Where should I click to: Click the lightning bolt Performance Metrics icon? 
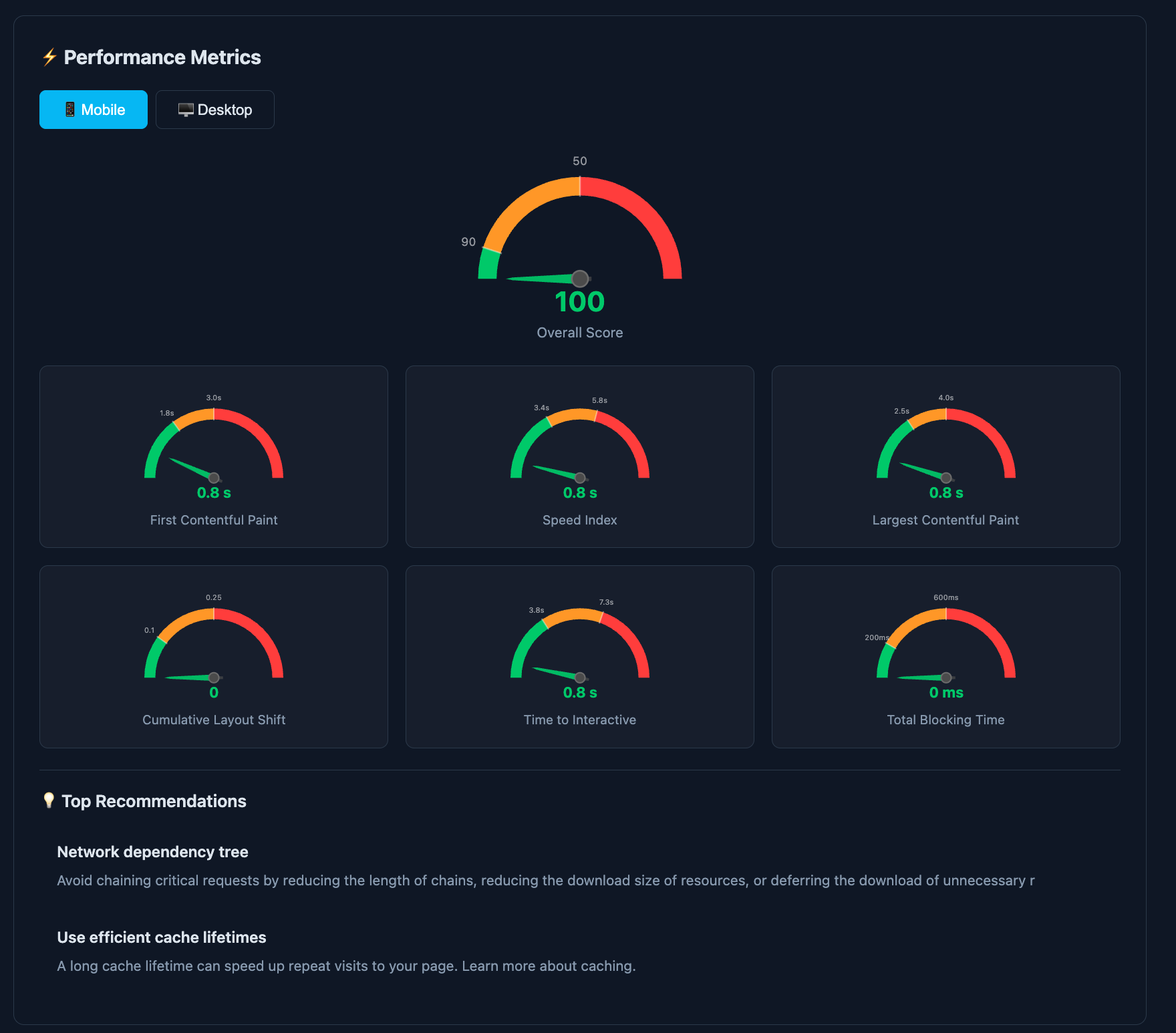pyautogui.click(x=48, y=57)
